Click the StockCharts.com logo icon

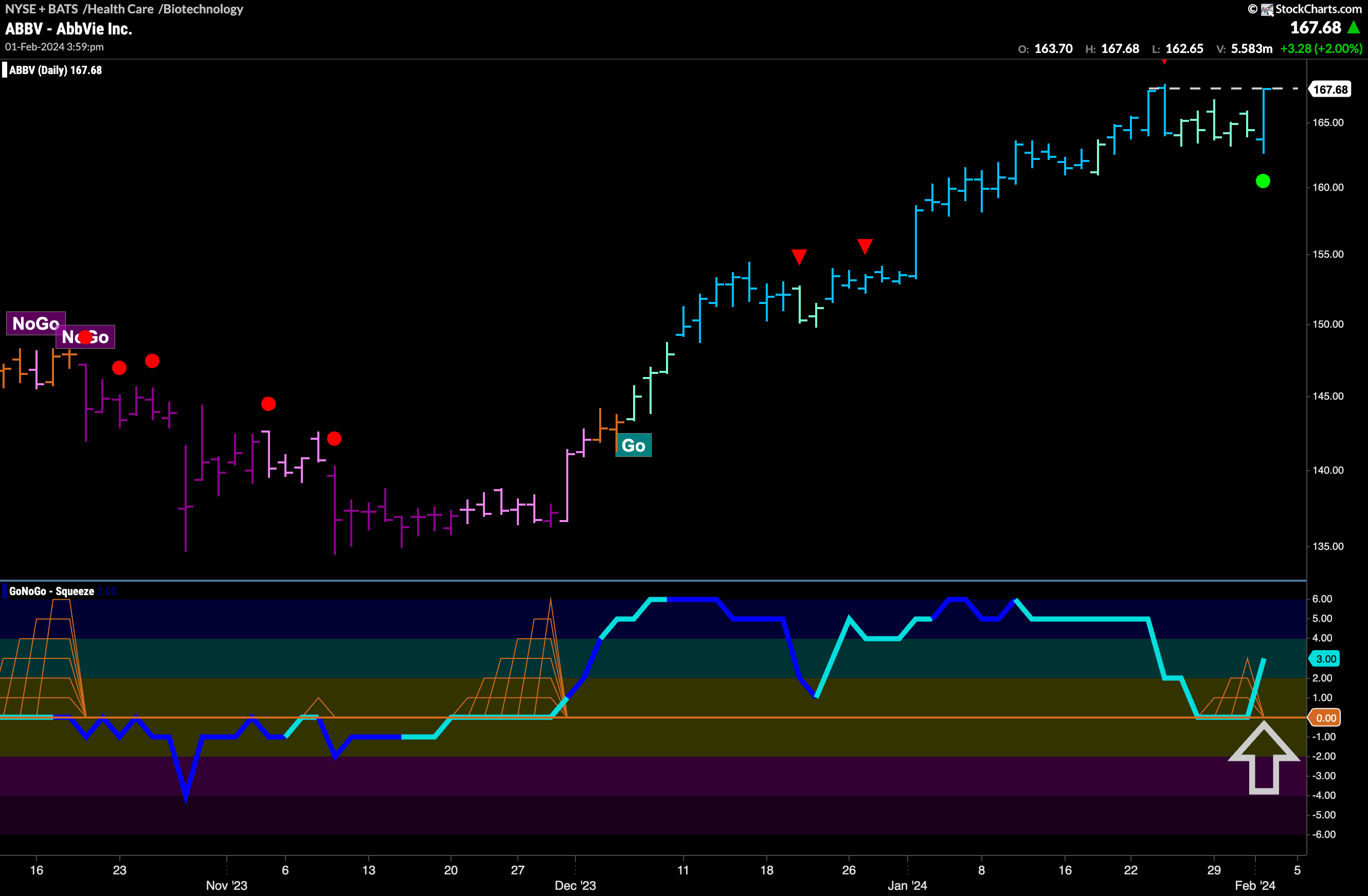click(x=1267, y=9)
